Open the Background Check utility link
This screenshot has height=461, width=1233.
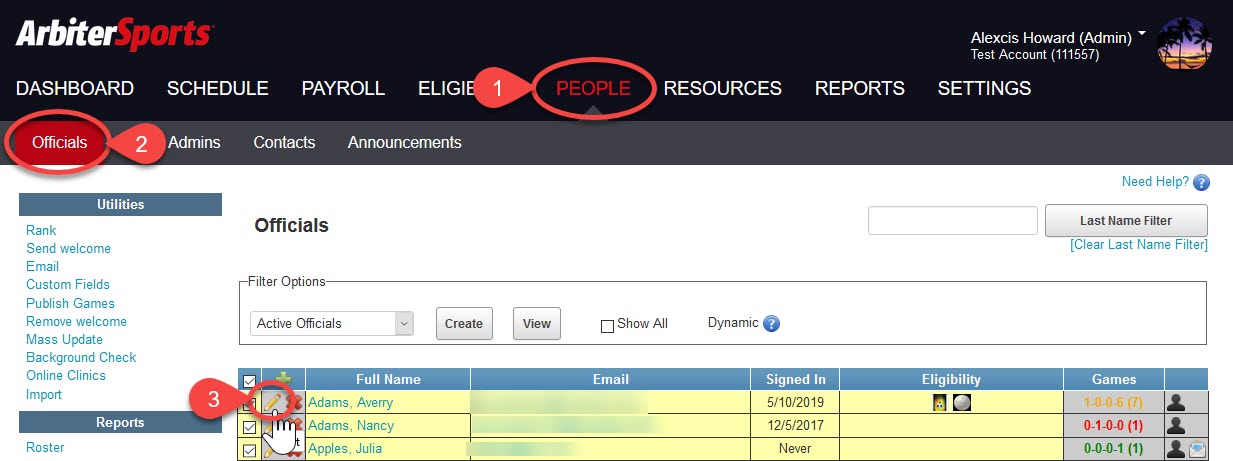coord(81,357)
